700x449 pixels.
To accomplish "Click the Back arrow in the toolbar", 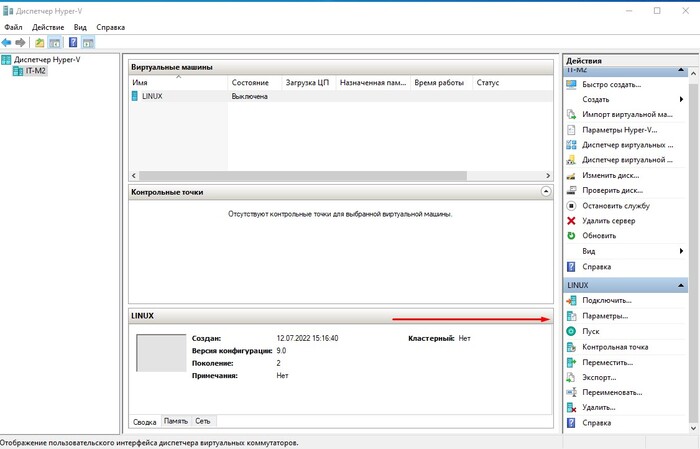I will (x=6, y=43).
